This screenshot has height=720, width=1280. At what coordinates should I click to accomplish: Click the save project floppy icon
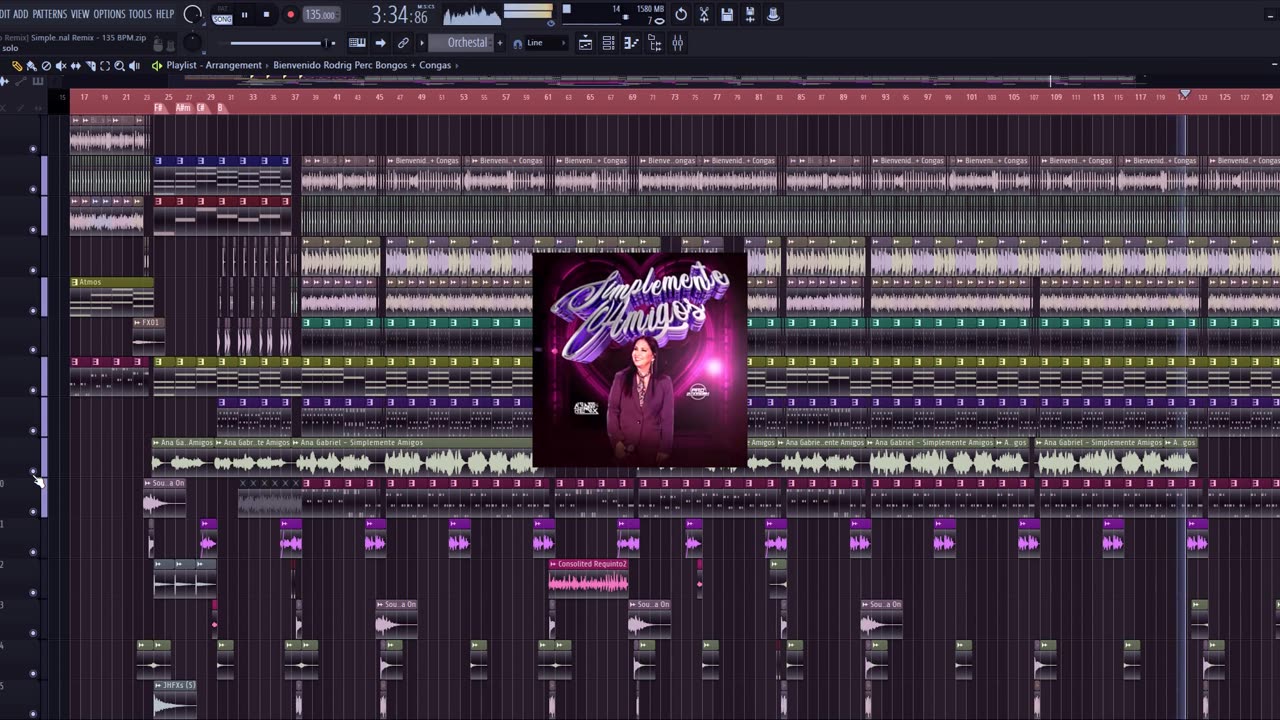coord(727,15)
